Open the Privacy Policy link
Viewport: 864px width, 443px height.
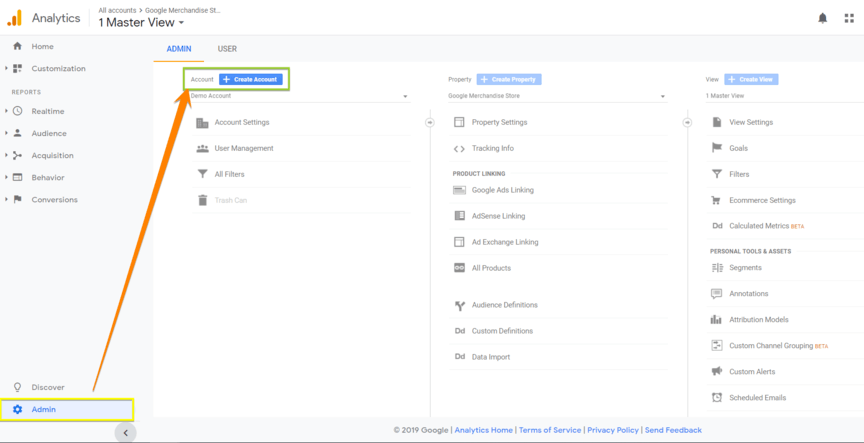tap(613, 430)
